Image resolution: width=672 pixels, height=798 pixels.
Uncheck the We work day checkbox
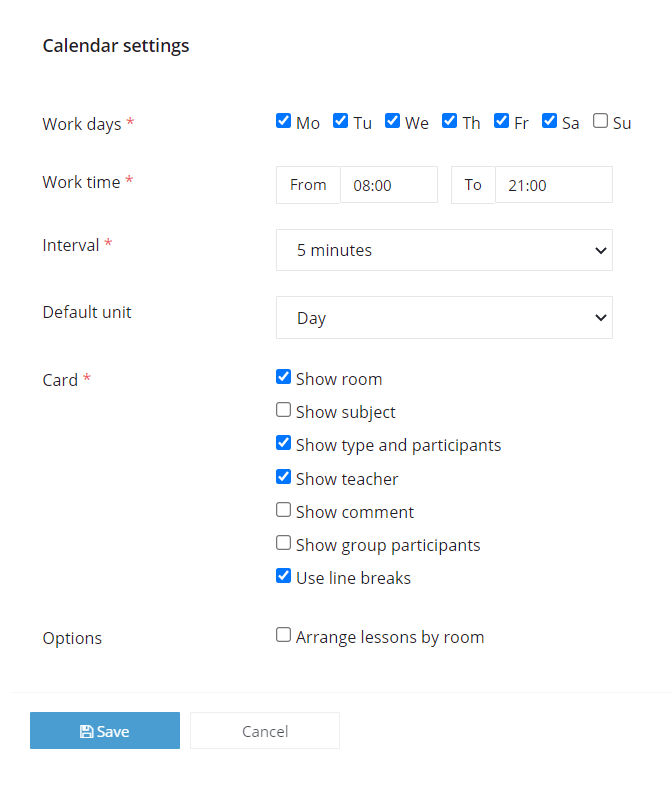(x=393, y=121)
